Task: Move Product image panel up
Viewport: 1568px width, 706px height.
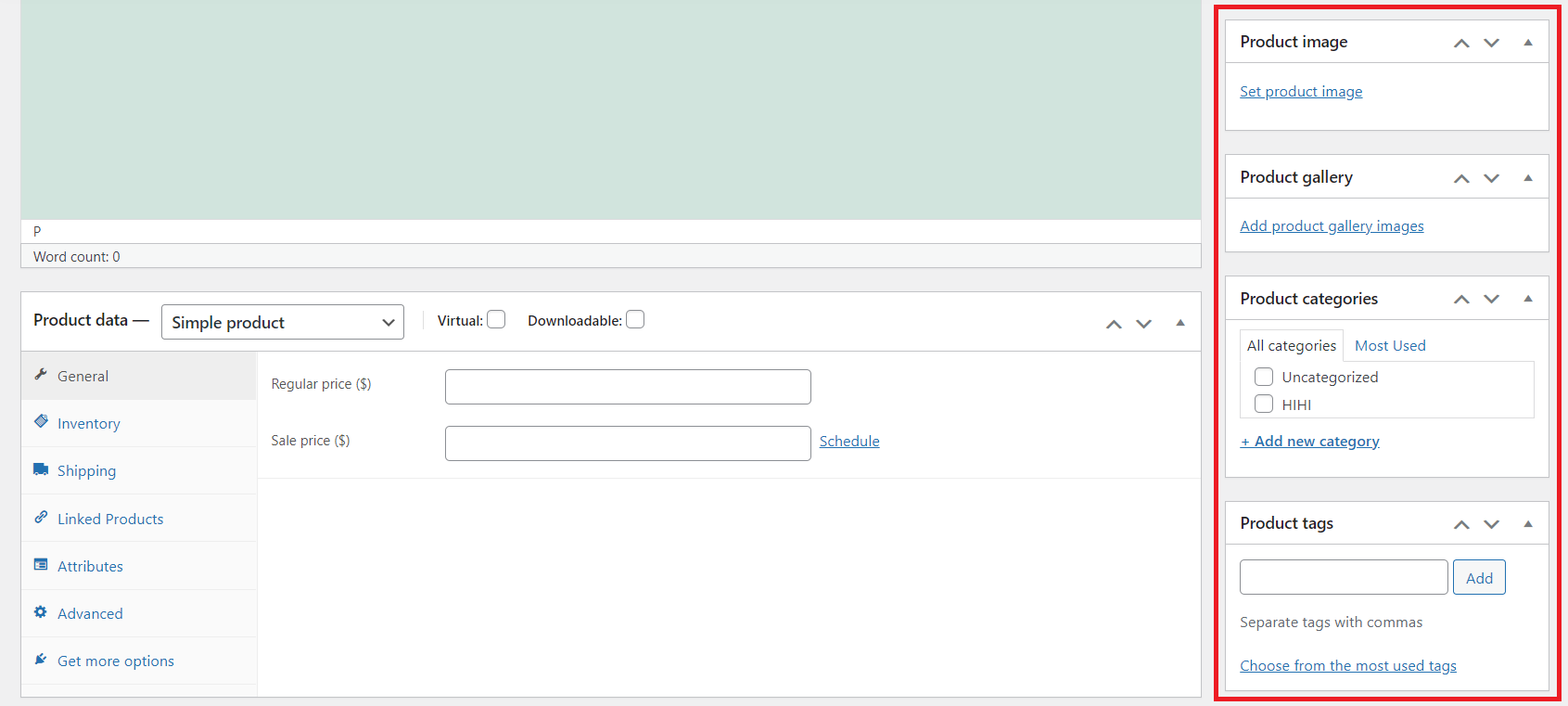Action: 1461,43
